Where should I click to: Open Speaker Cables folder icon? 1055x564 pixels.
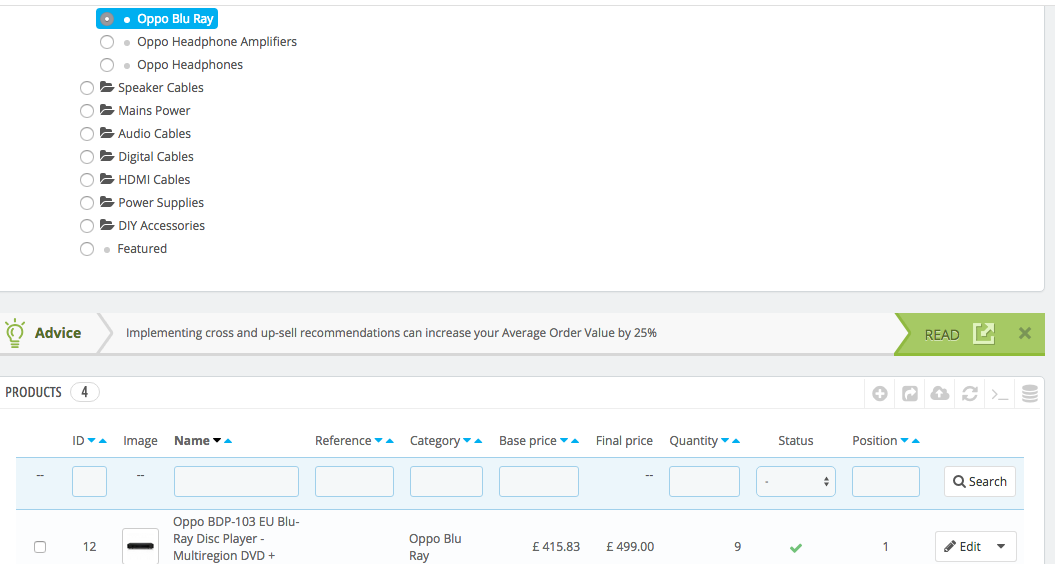[x=106, y=87]
